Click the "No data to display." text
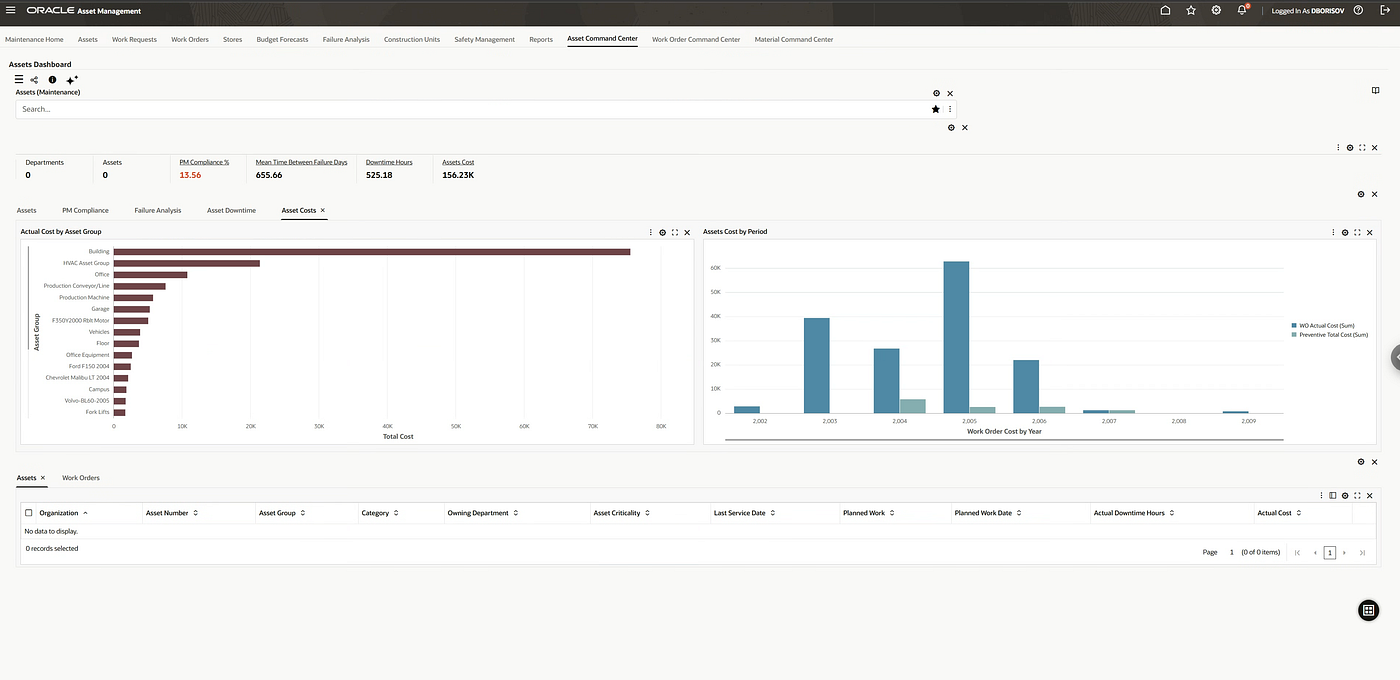This screenshot has height=680, width=1400. [x=51, y=531]
